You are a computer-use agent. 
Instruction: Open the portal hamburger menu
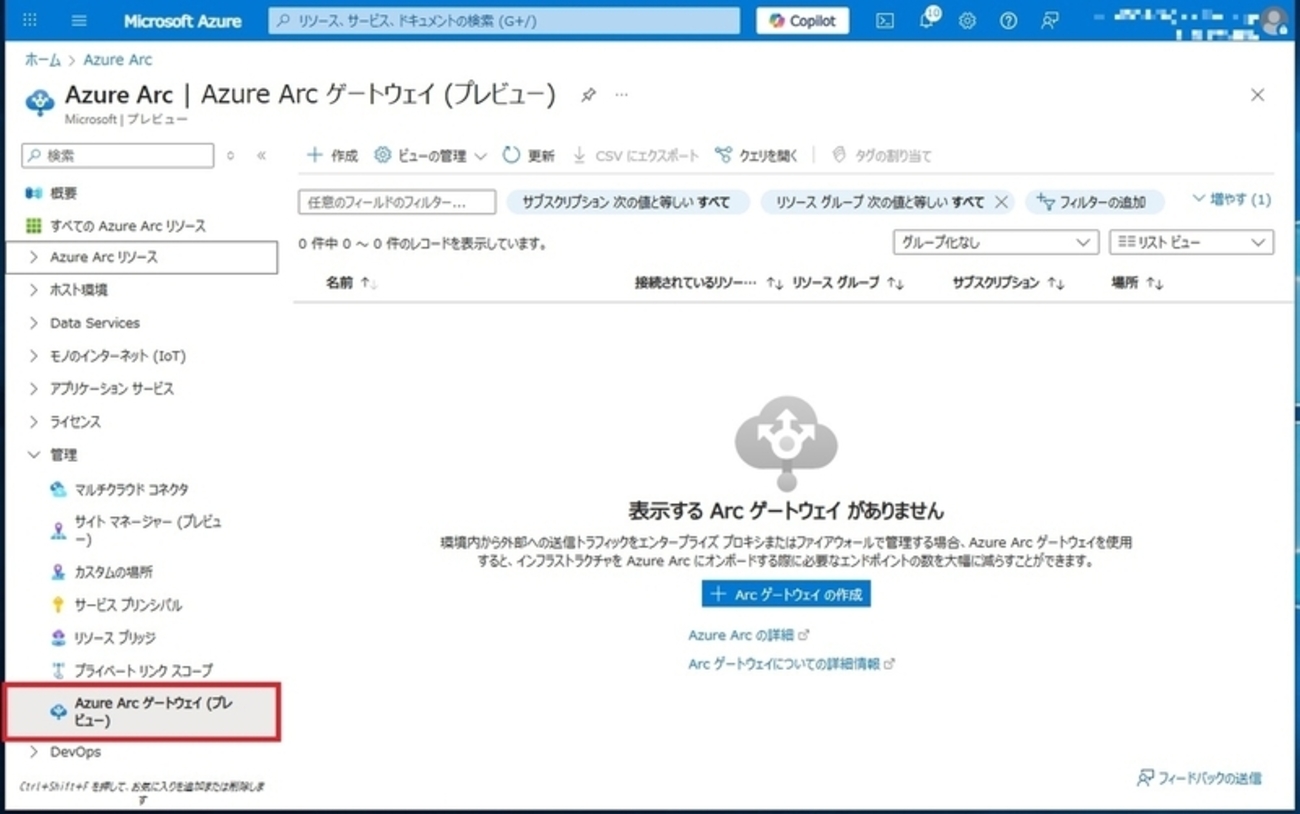click(79, 21)
